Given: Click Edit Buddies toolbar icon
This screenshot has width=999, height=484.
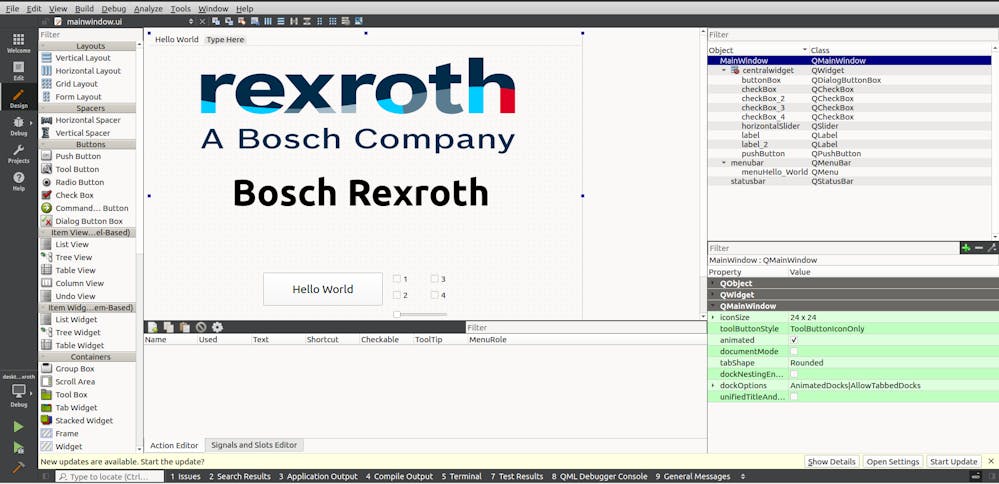Looking at the screenshot, I should point(241,21).
